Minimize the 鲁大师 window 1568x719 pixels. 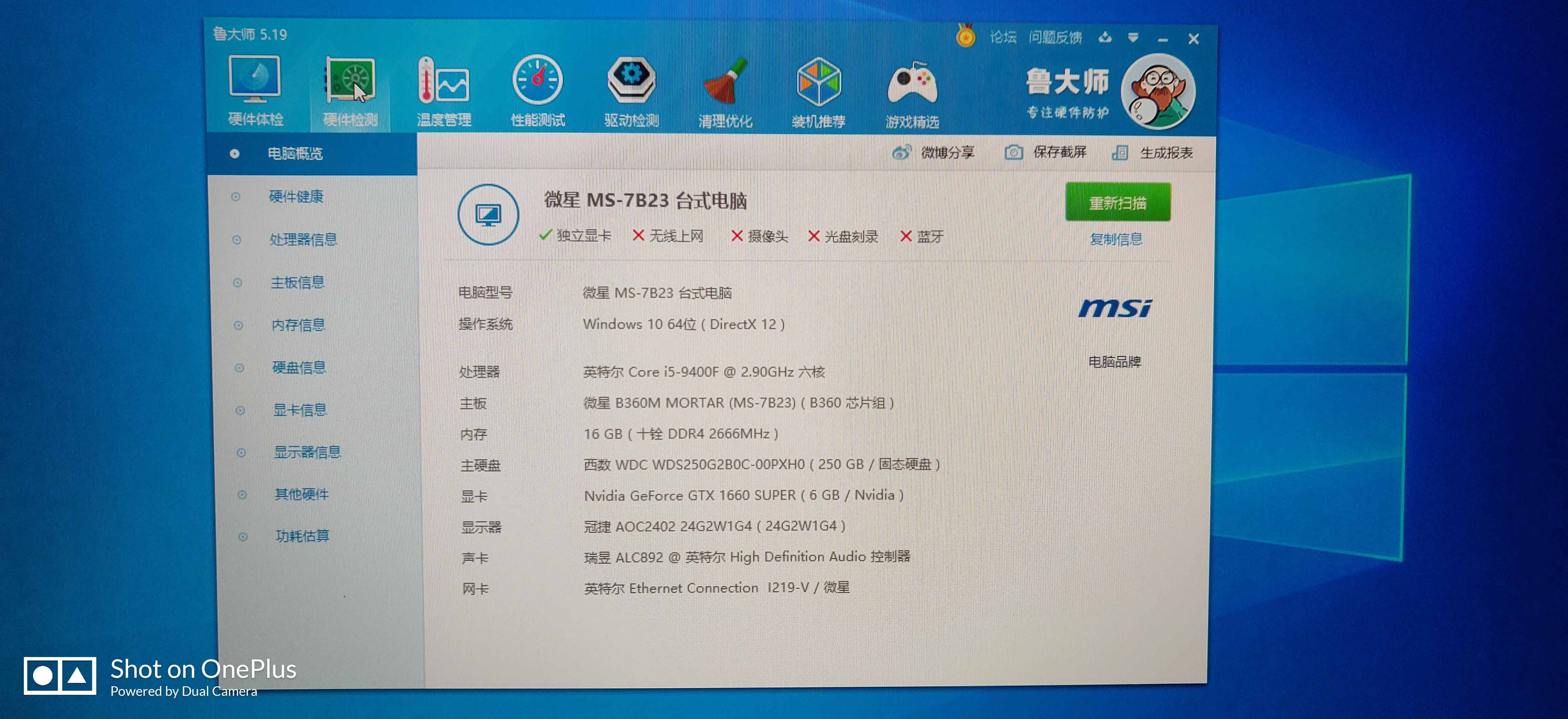tap(1163, 39)
